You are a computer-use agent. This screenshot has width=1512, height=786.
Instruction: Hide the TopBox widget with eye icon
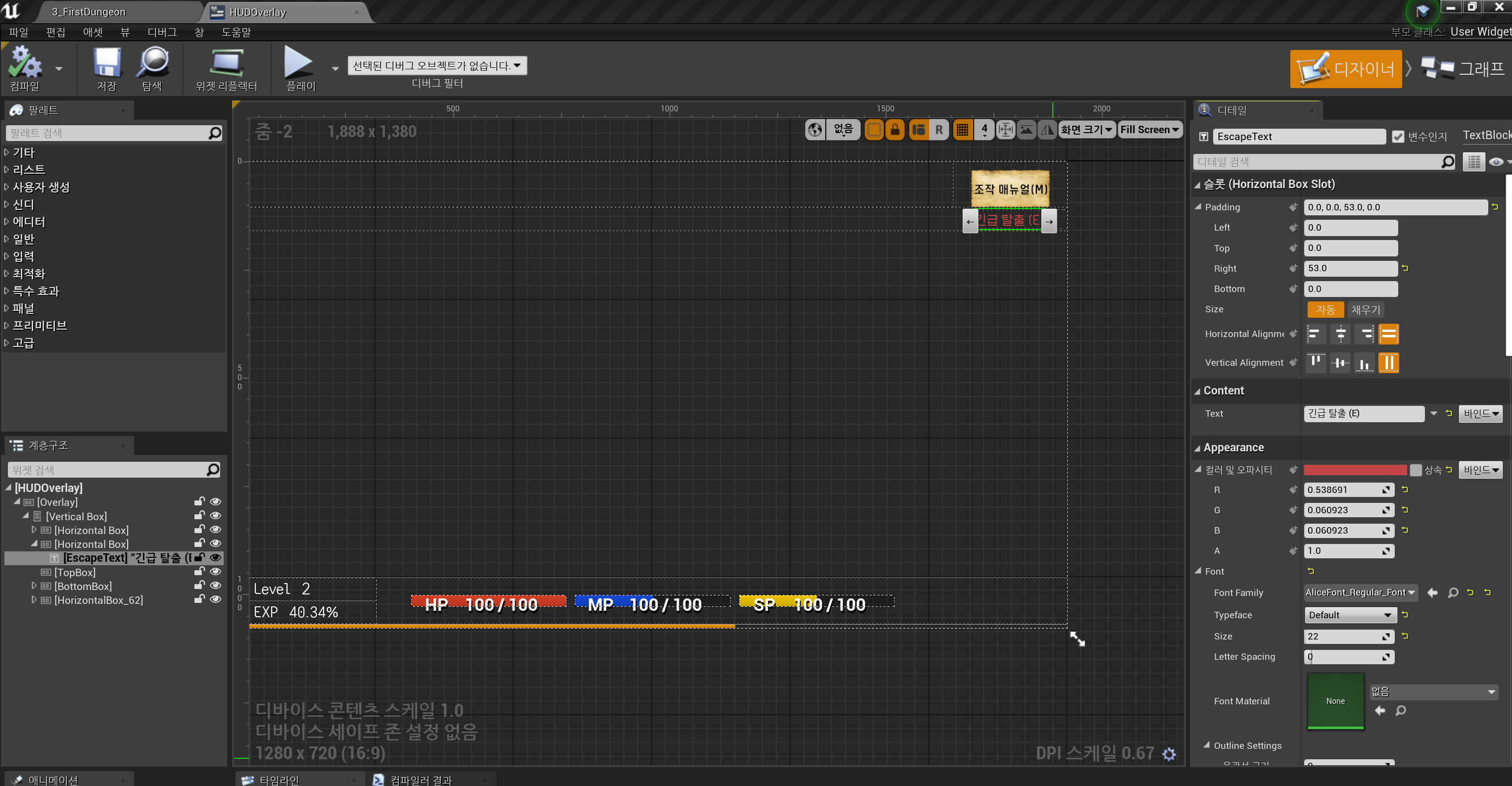click(x=215, y=572)
